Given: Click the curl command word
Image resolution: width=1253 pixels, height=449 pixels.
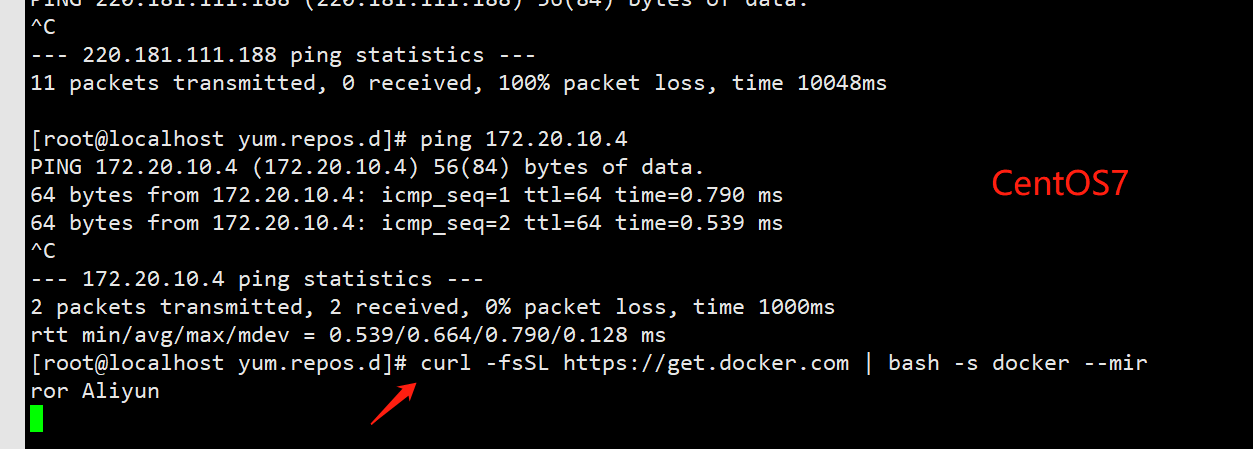Looking at the screenshot, I should tap(446, 363).
